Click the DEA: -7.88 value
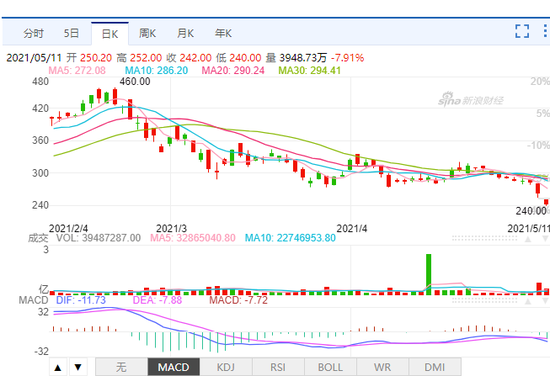The height and width of the screenshot is (376, 550). pyautogui.click(x=157, y=300)
